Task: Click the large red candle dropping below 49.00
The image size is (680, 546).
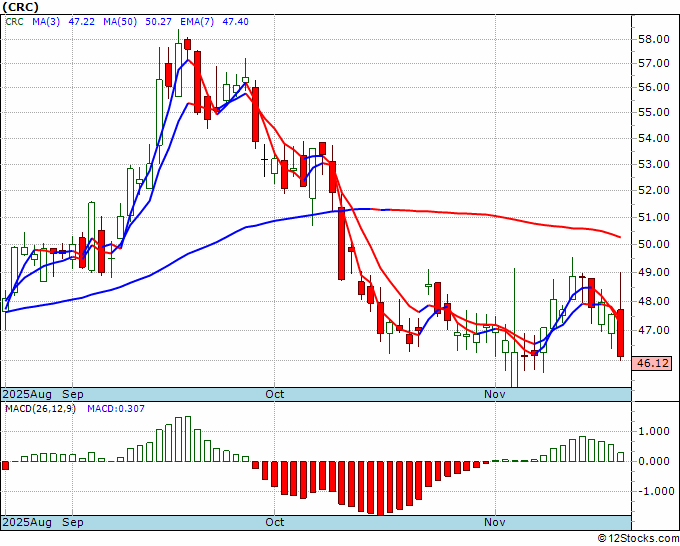Action: click(342, 244)
